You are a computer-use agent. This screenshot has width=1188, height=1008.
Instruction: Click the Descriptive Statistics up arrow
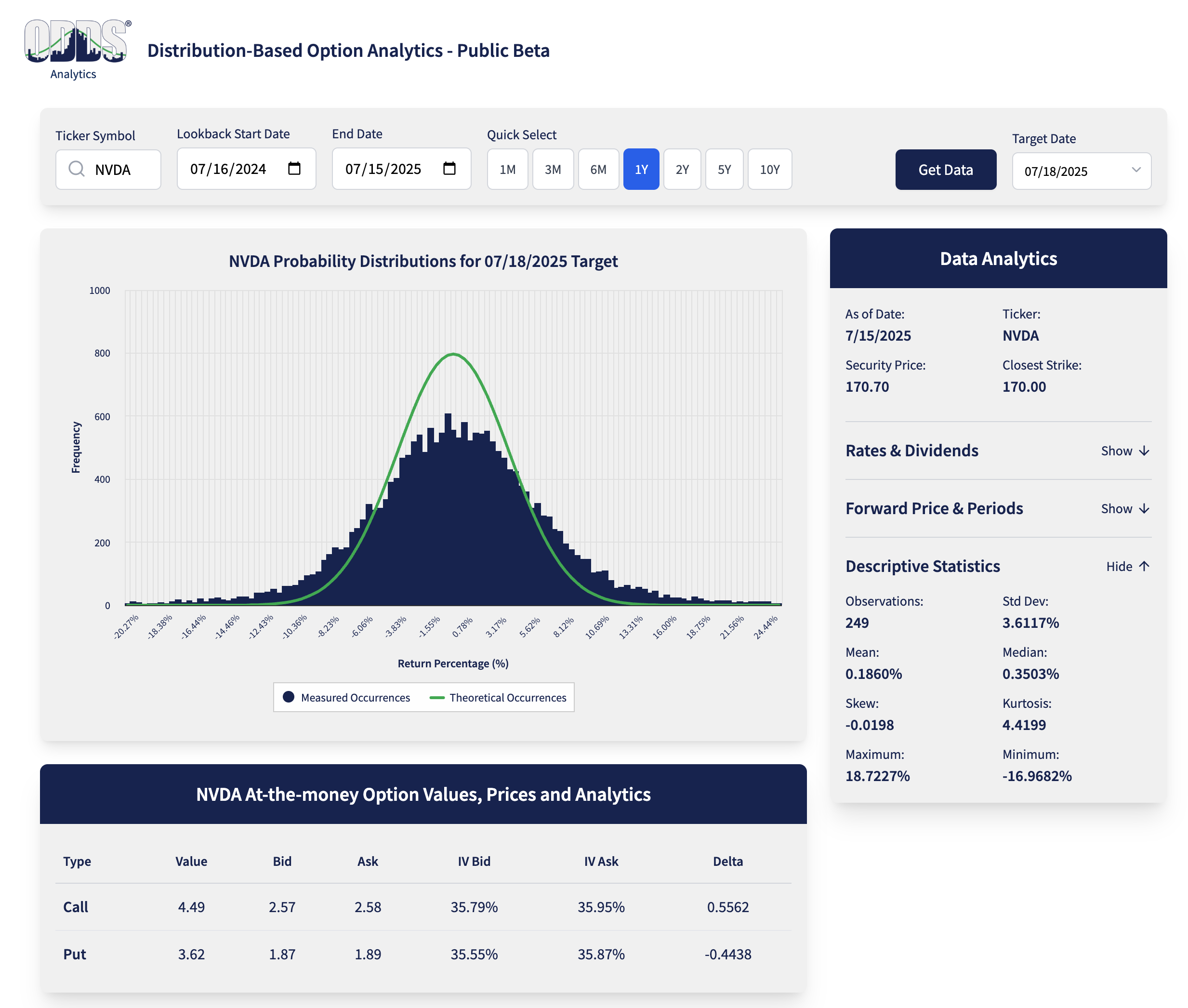[1144, 566]
